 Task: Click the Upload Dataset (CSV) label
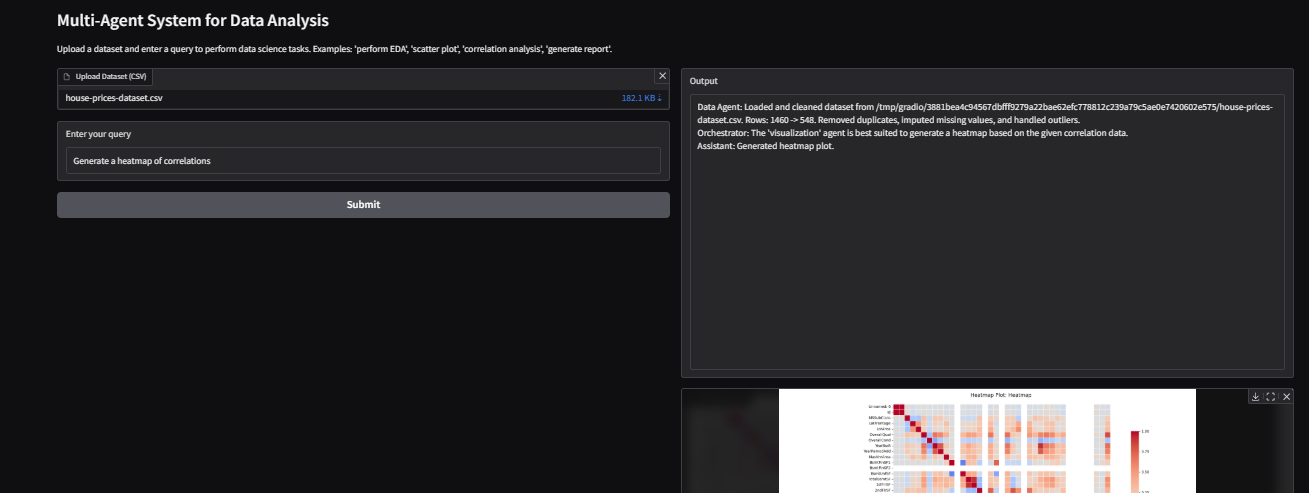tap(110, 77)
